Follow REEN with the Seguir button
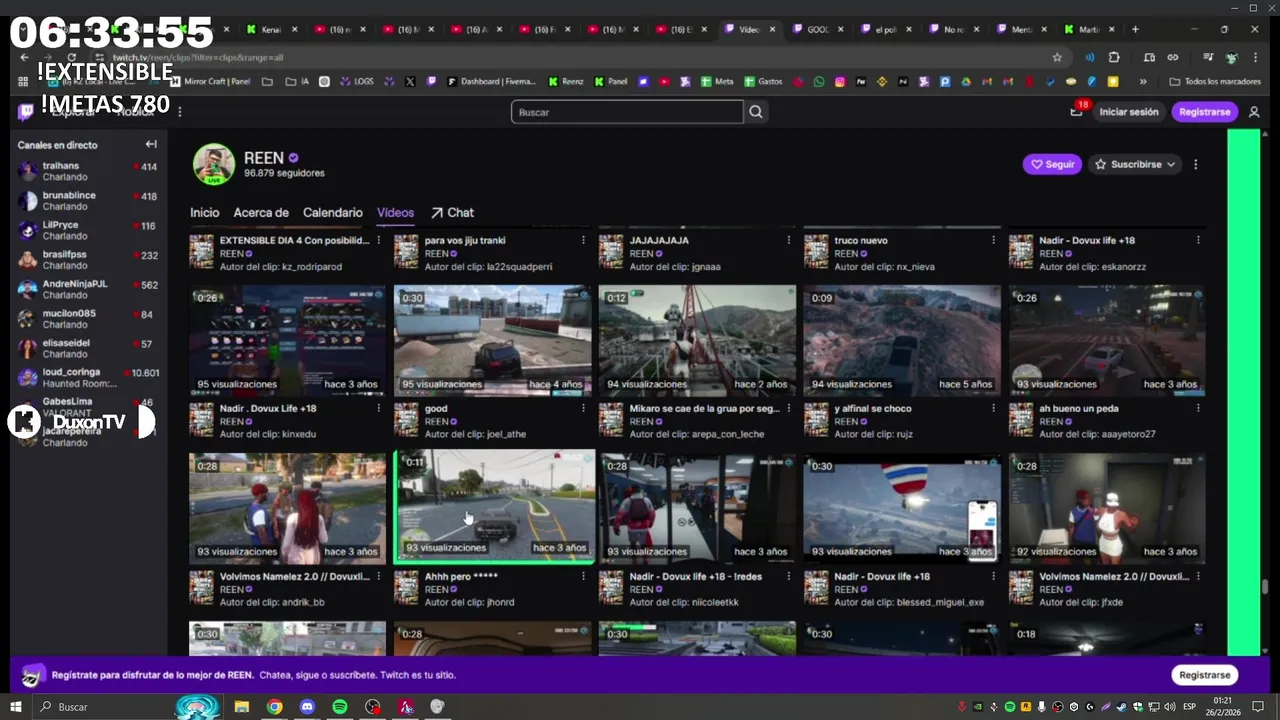This screenshot has height=720, width=1280. coord(1052,164)
